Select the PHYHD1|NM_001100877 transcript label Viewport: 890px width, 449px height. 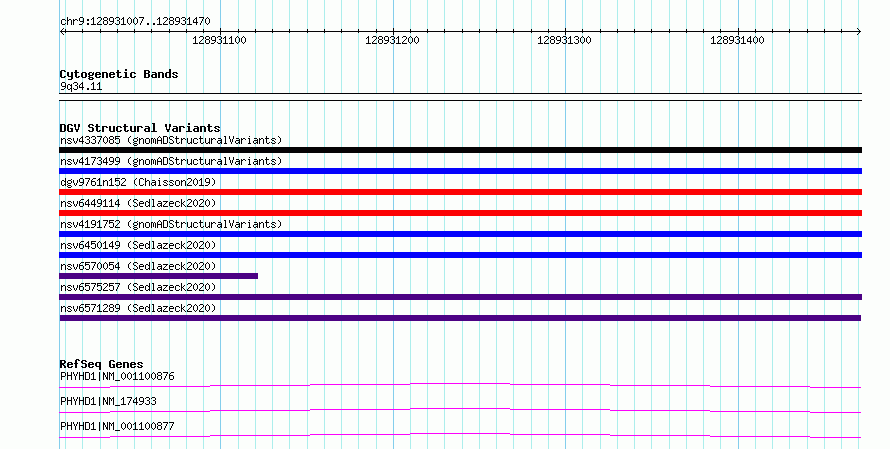coord(117,426)
